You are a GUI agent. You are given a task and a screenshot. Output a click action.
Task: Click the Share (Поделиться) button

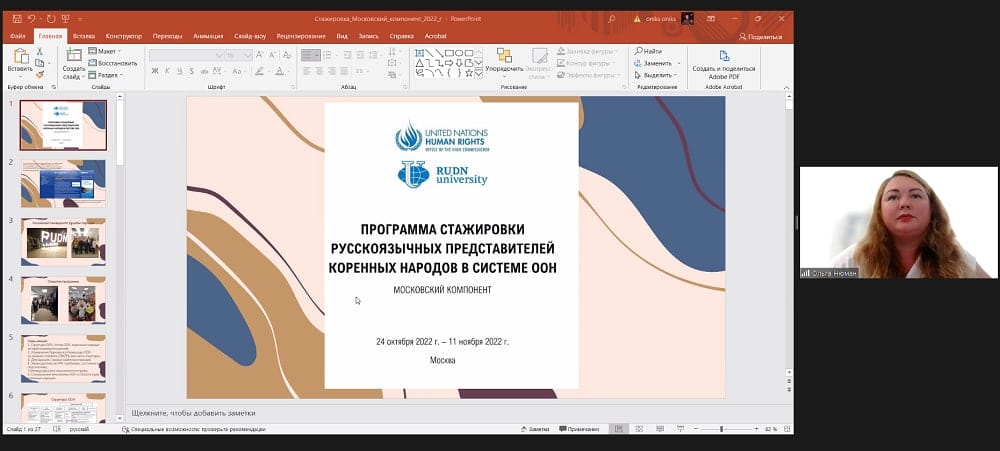[x=761, y=36]
